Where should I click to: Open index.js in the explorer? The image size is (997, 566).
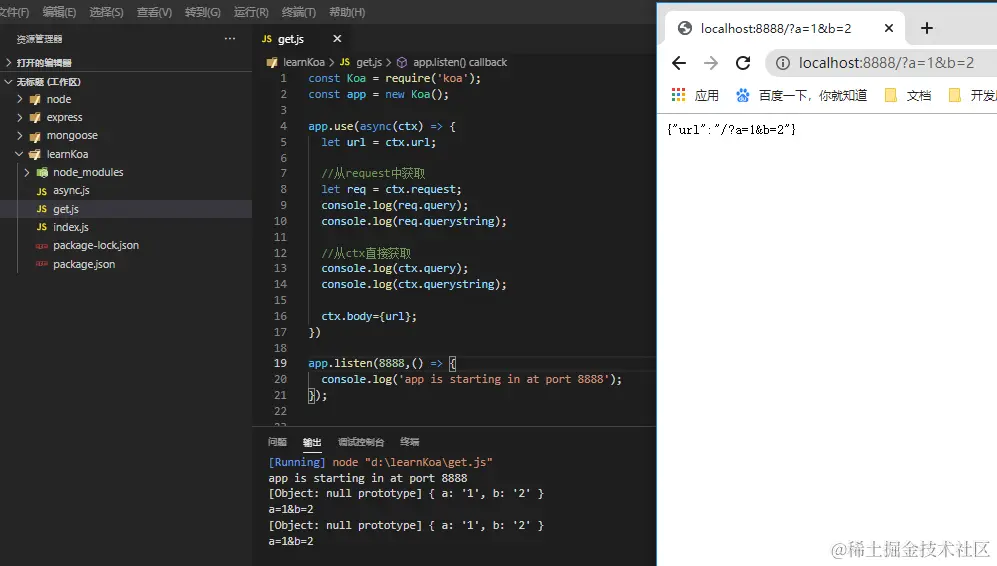71,227
